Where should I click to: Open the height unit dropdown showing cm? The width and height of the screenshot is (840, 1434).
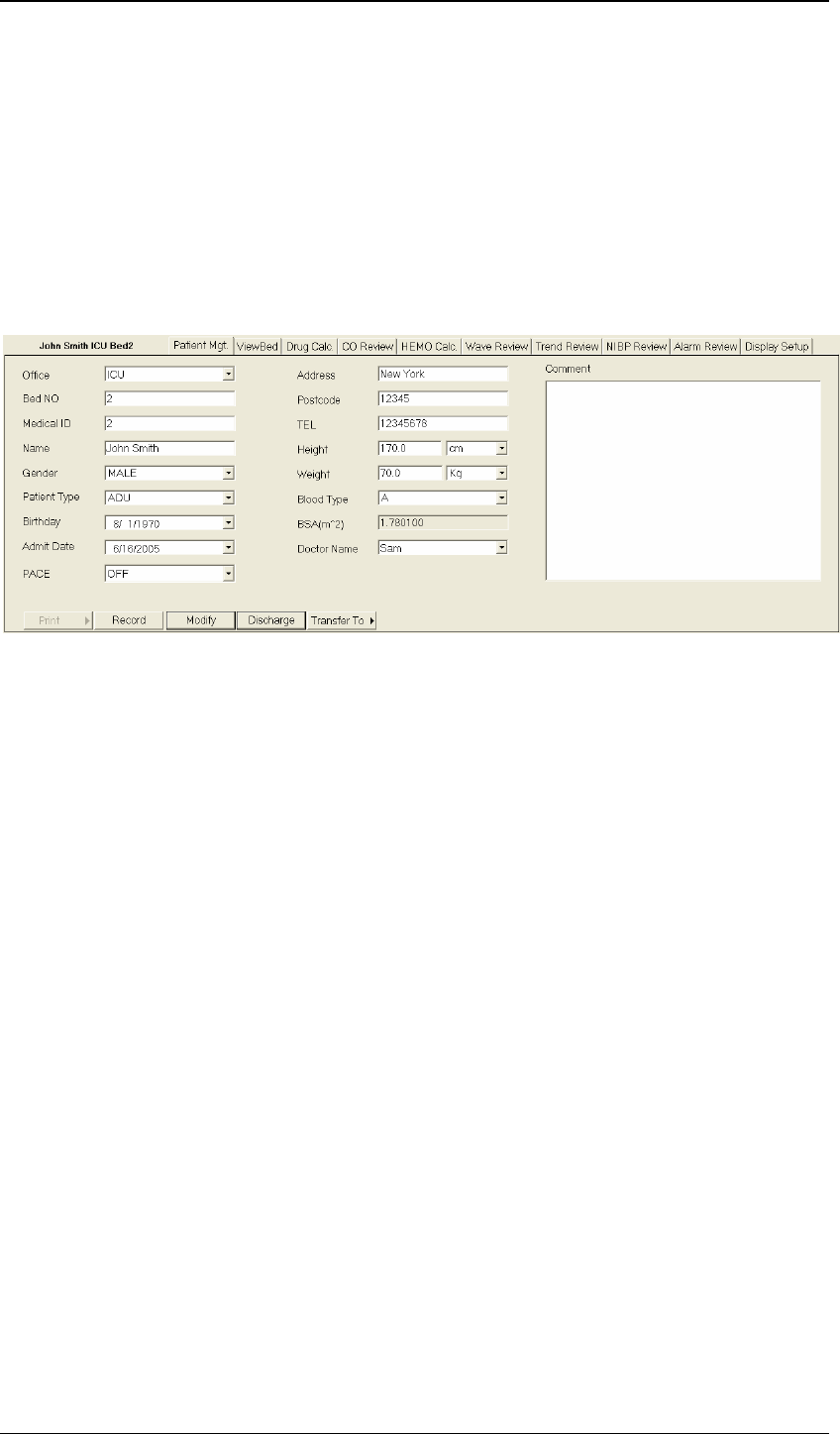[501, 448]
